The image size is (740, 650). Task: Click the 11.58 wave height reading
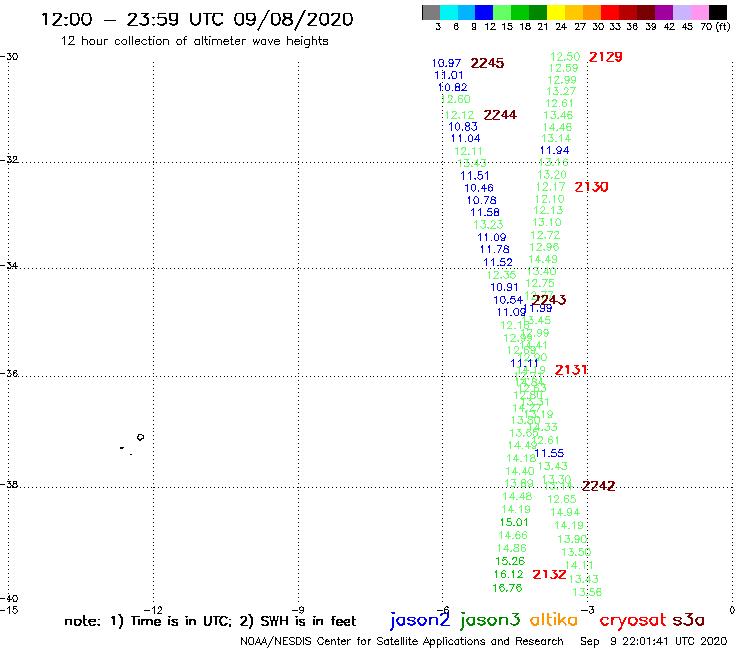tap(485, 212)
